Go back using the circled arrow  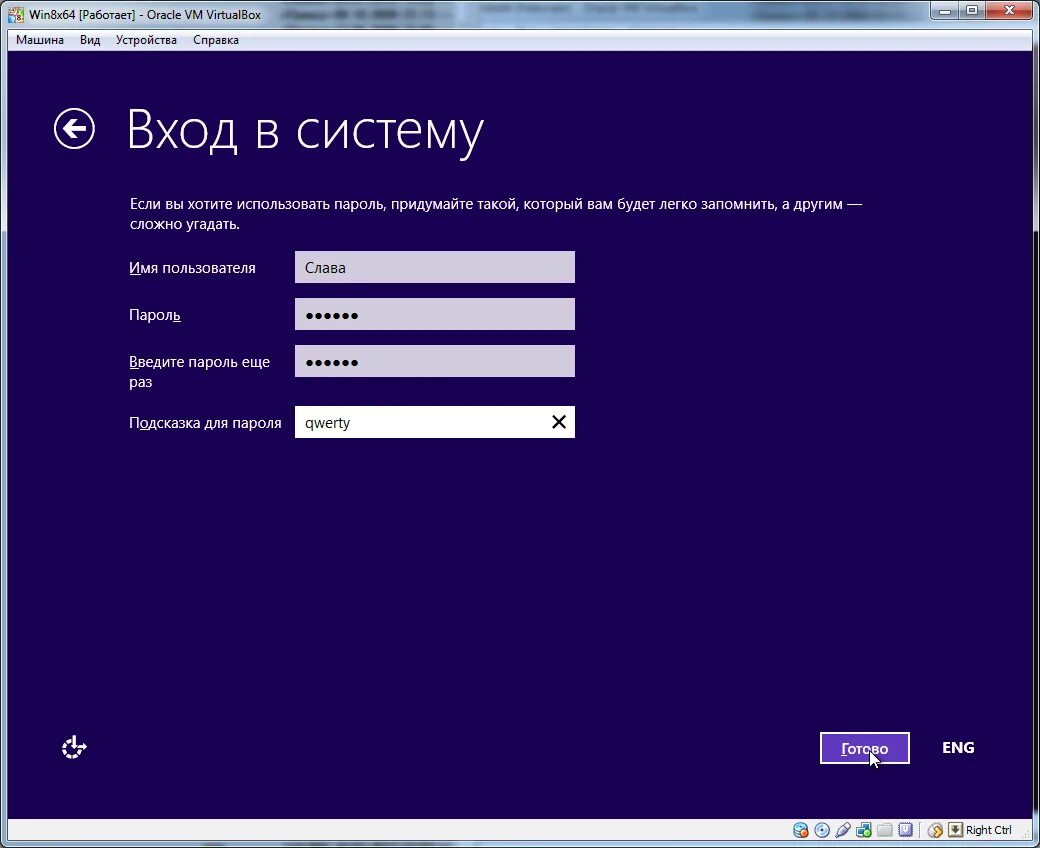coord(74,129)
